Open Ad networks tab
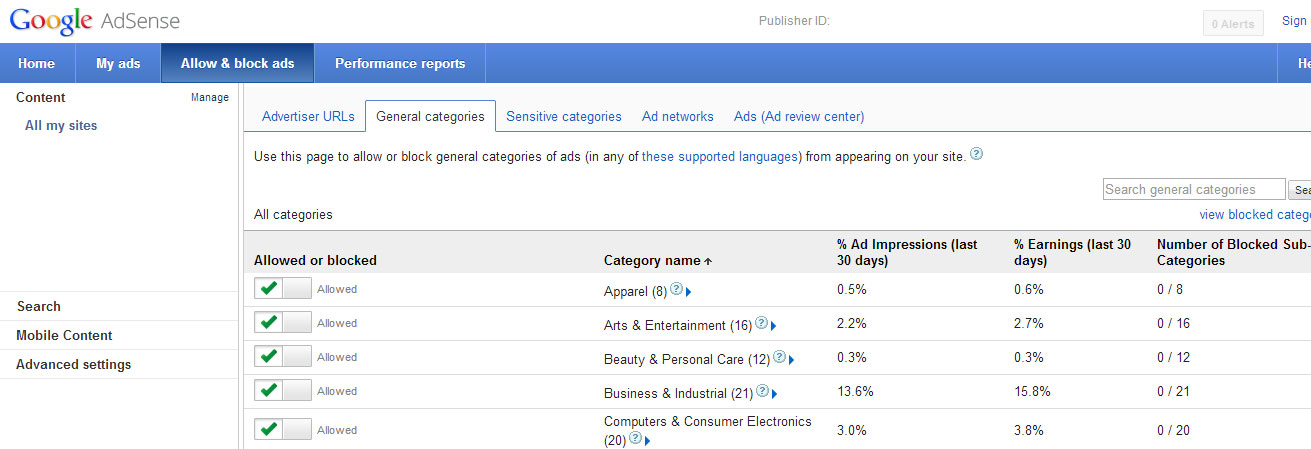The image size is (1311, 449). pos(678,117)
